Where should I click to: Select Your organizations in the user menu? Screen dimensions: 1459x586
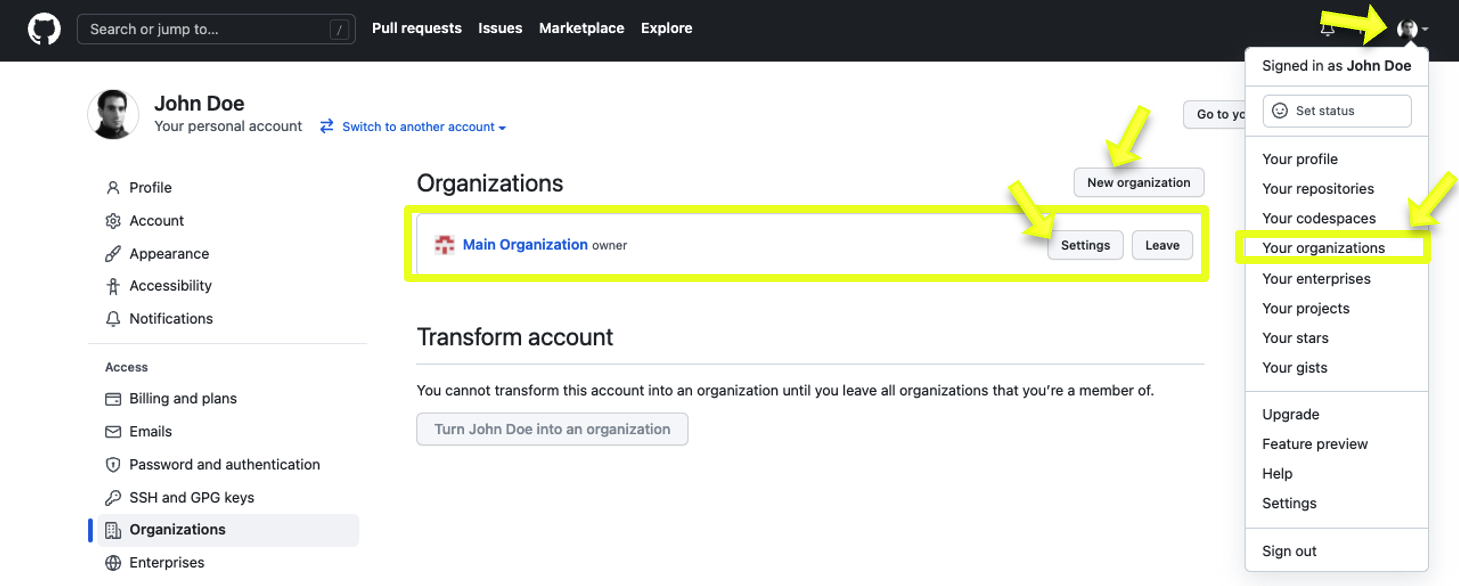[x=1323, y=248]
